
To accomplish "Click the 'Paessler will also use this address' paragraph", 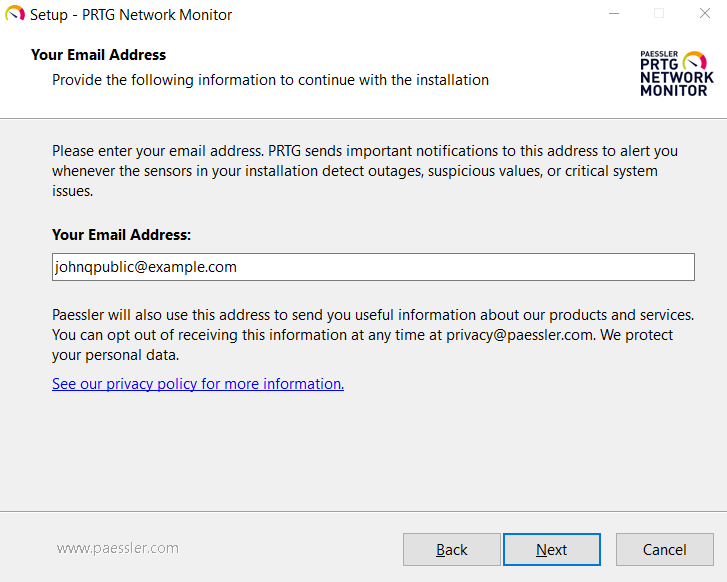I will 372,335.
